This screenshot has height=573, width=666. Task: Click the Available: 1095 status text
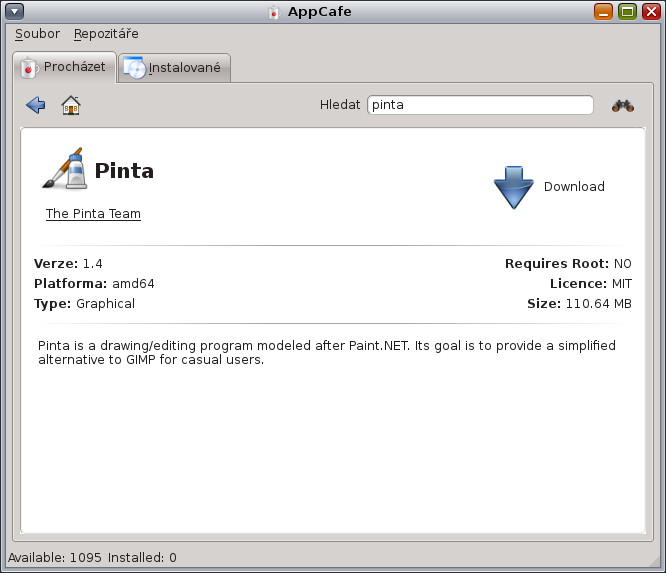pos(55,557)
